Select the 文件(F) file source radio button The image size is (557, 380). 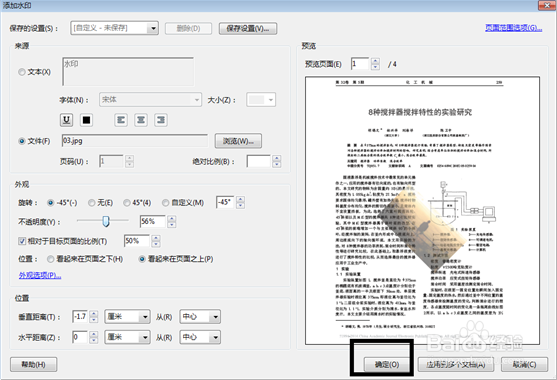[x=22, y=141]
